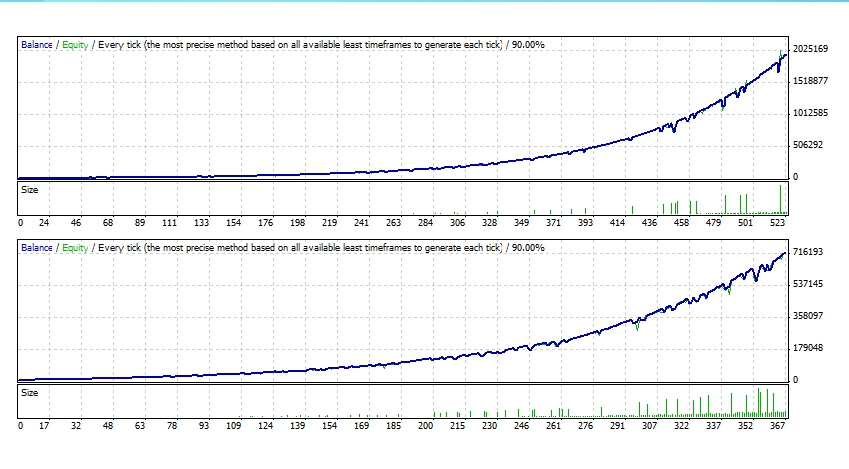Select the 2025169 value on top chart axis
The width and height of the screenshot is (849, 469).
point(811,49)
